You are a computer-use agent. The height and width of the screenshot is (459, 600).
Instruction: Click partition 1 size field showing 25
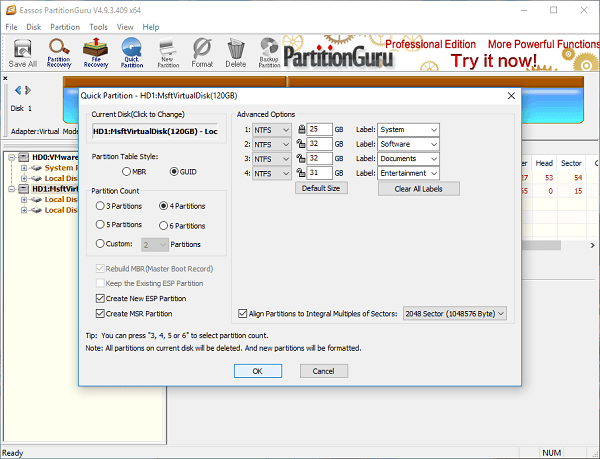(x=320, y=129)
